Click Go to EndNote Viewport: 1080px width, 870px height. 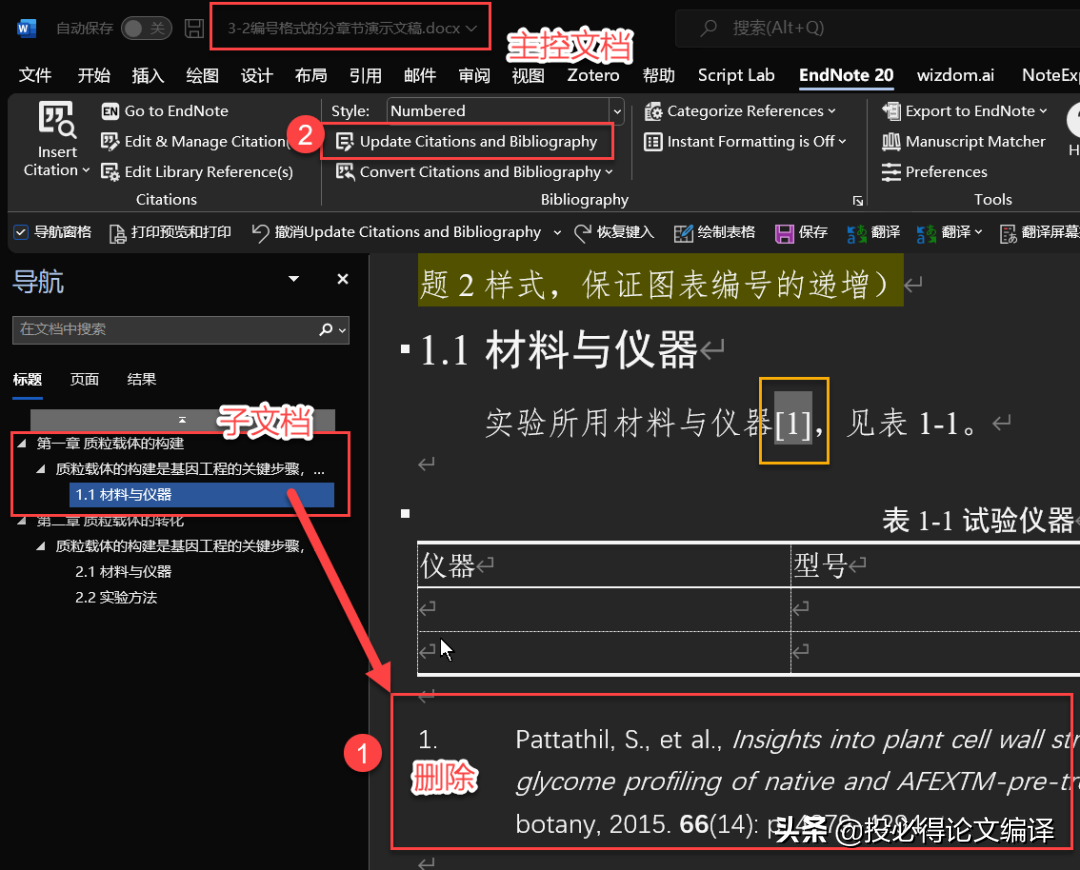click(165, 111)
